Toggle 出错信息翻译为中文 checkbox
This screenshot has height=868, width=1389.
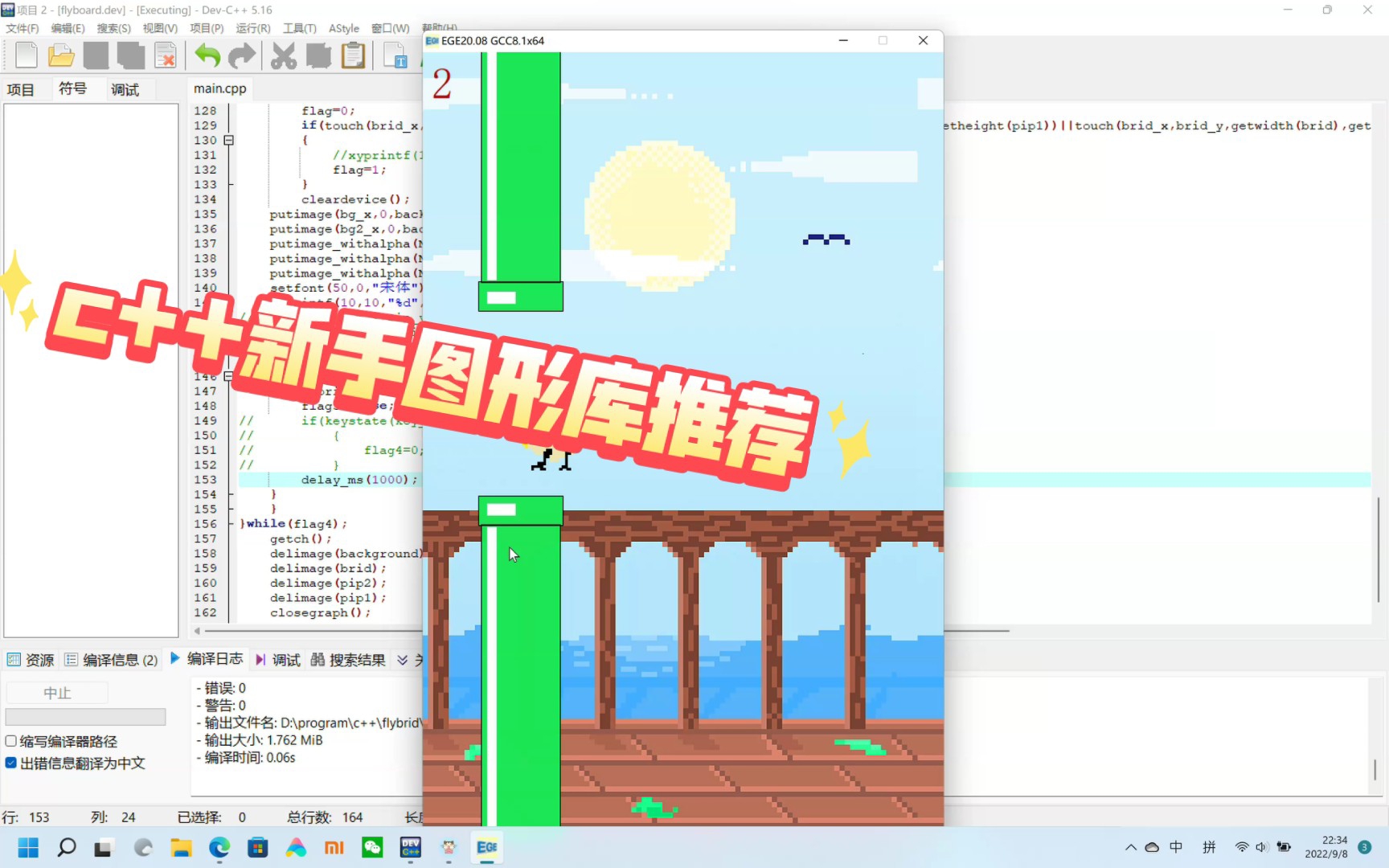11,763
